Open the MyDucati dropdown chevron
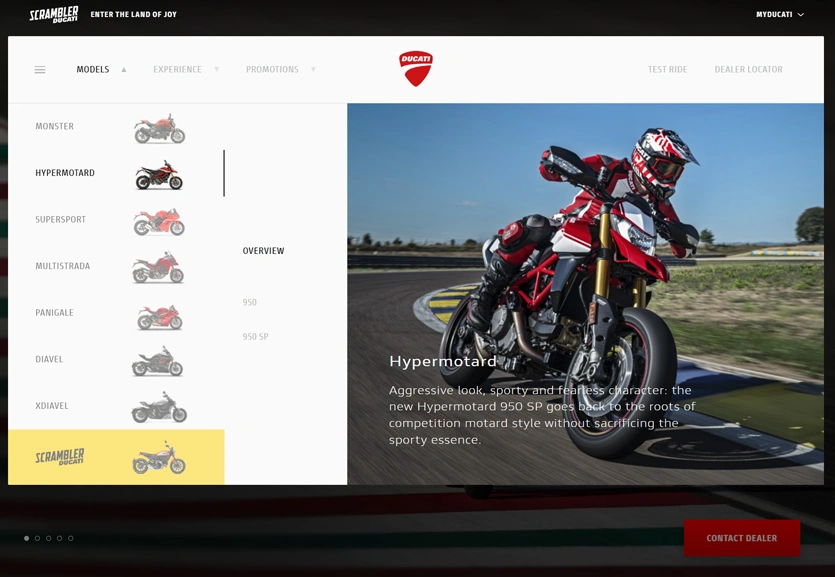 pos(800,15)
